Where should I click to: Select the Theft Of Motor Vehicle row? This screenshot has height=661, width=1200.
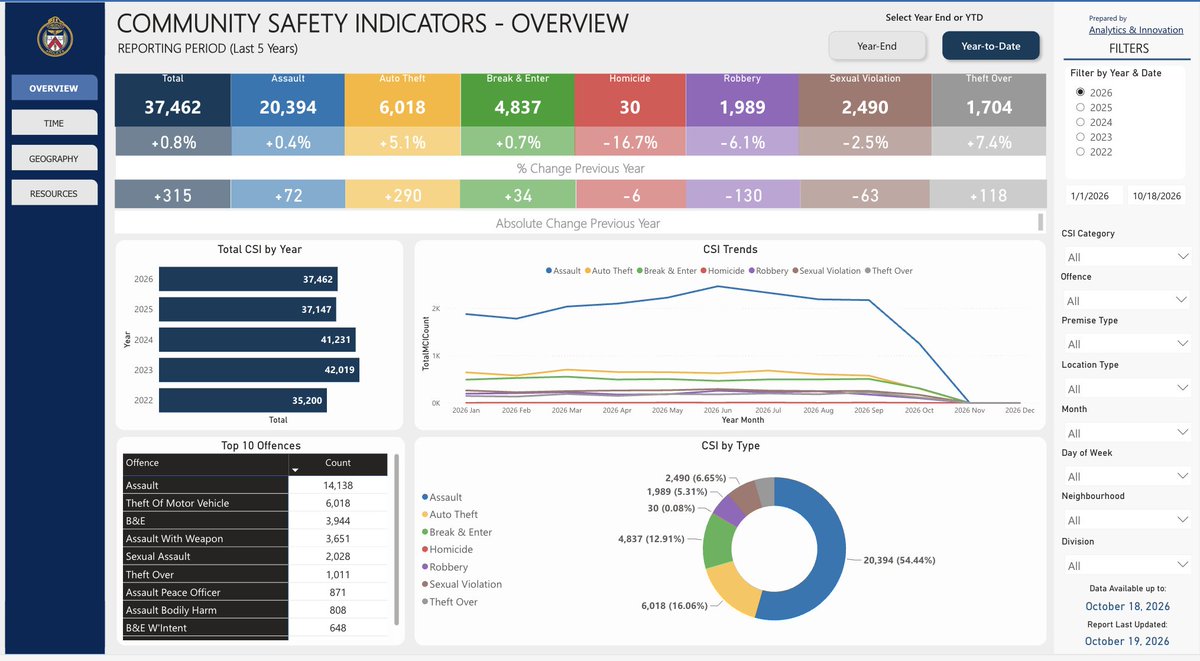pos(255,503)
